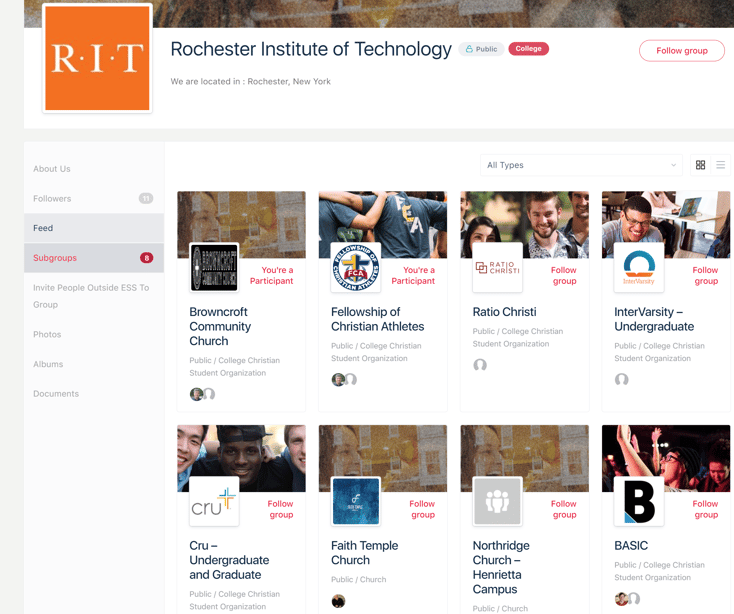This screenshot has height=614, width=734.
Task: Follow the InterVarsity group
Action: [x=705, y=276]
